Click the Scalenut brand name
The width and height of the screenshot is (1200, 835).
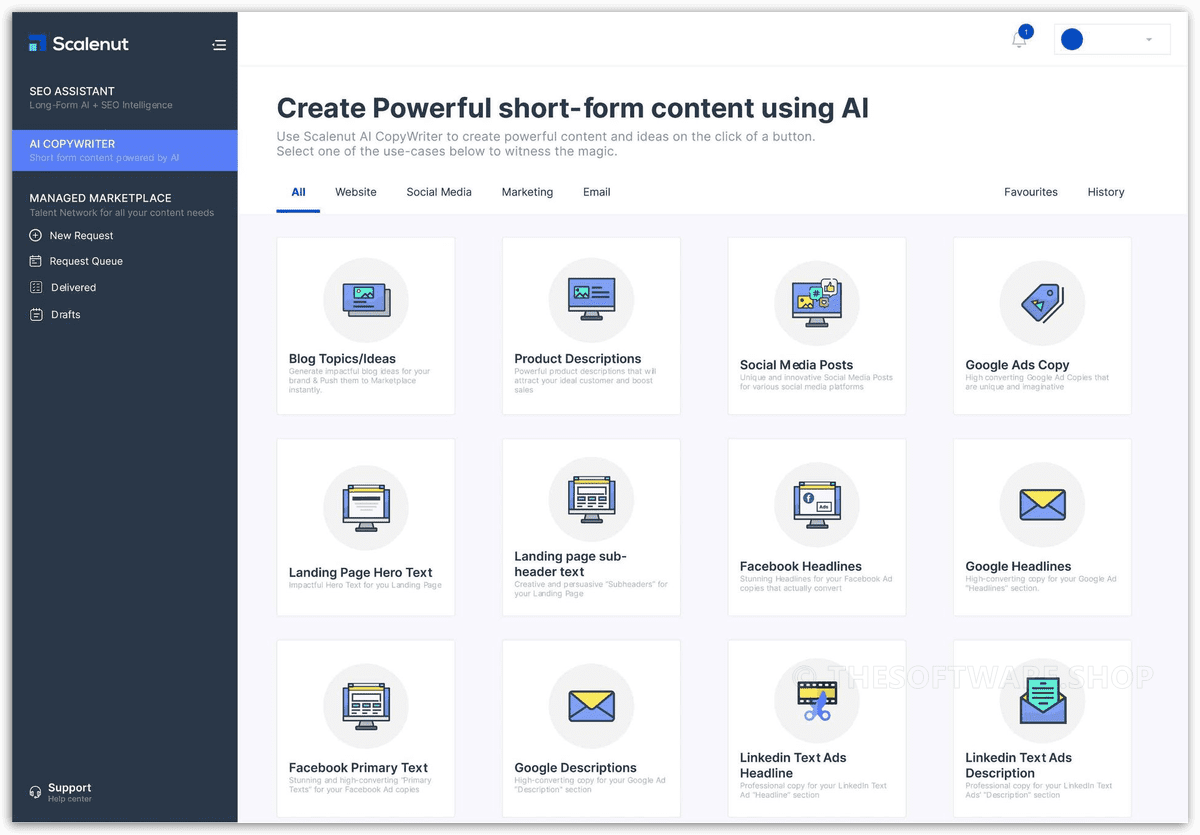tap(90, 44)
